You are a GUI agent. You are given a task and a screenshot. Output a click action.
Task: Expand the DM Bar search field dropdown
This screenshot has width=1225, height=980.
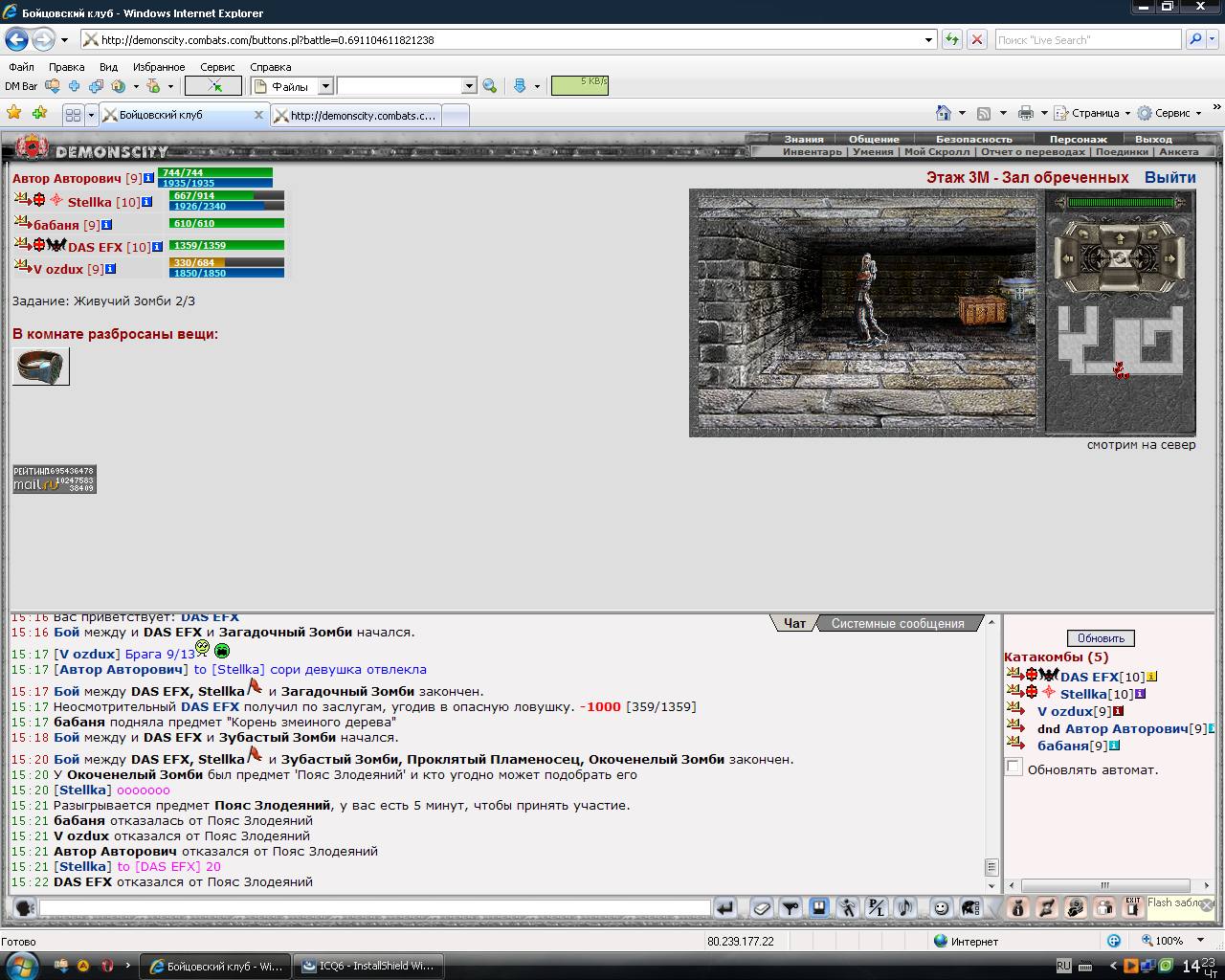pyautogui.click(x=469, y=86)
